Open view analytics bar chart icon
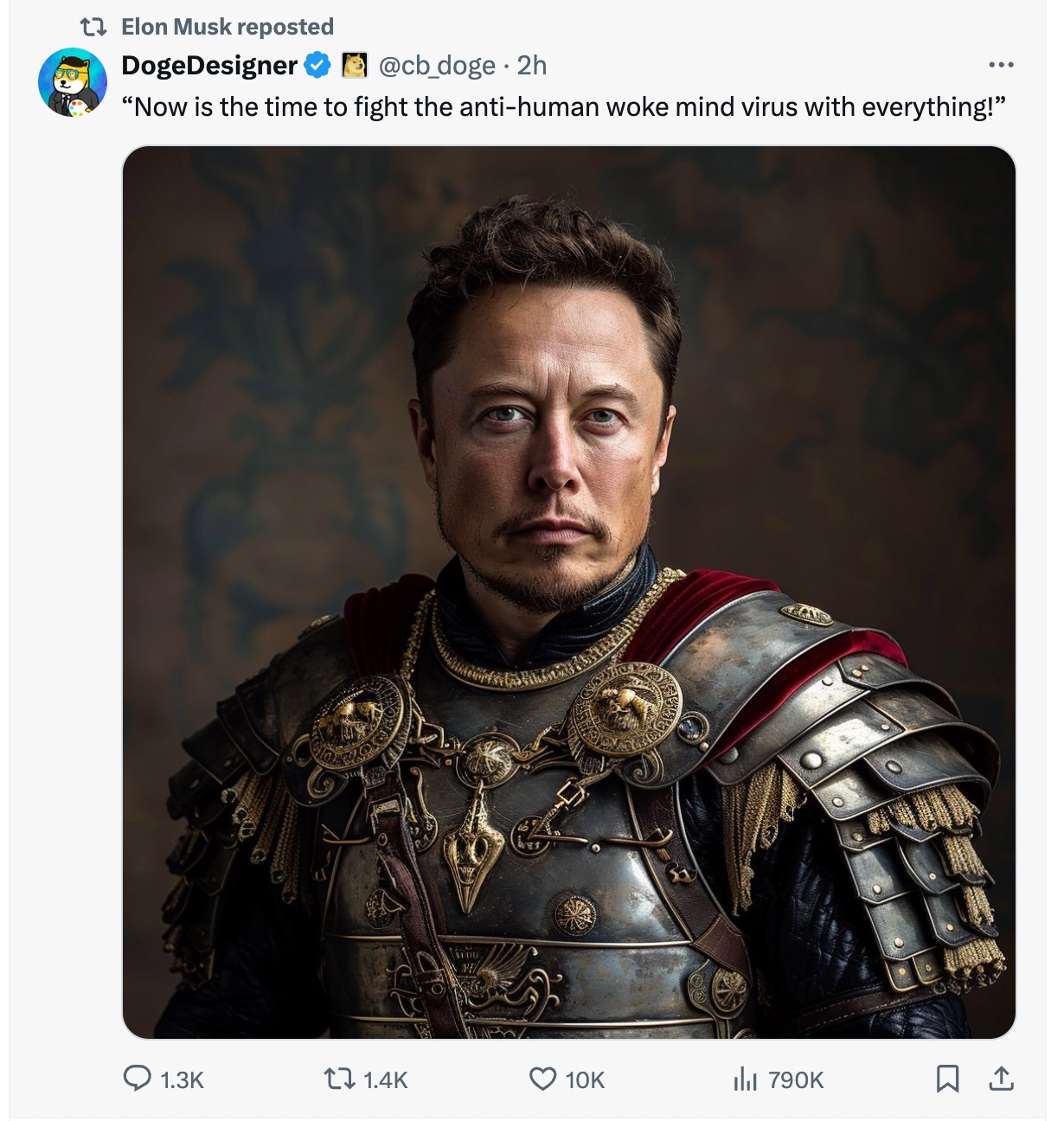The image size is (1064, 1121). [x=745, y=1079]
